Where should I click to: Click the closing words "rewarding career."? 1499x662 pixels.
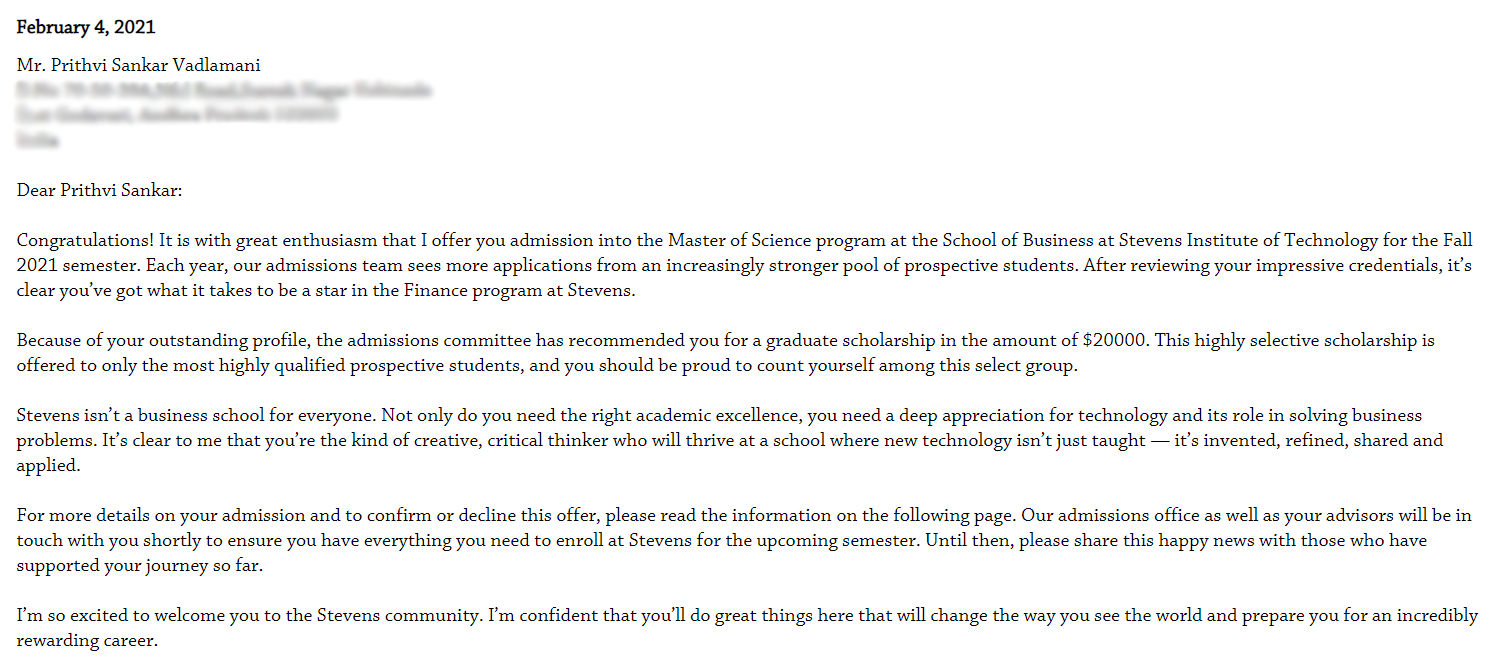point(87,640)
